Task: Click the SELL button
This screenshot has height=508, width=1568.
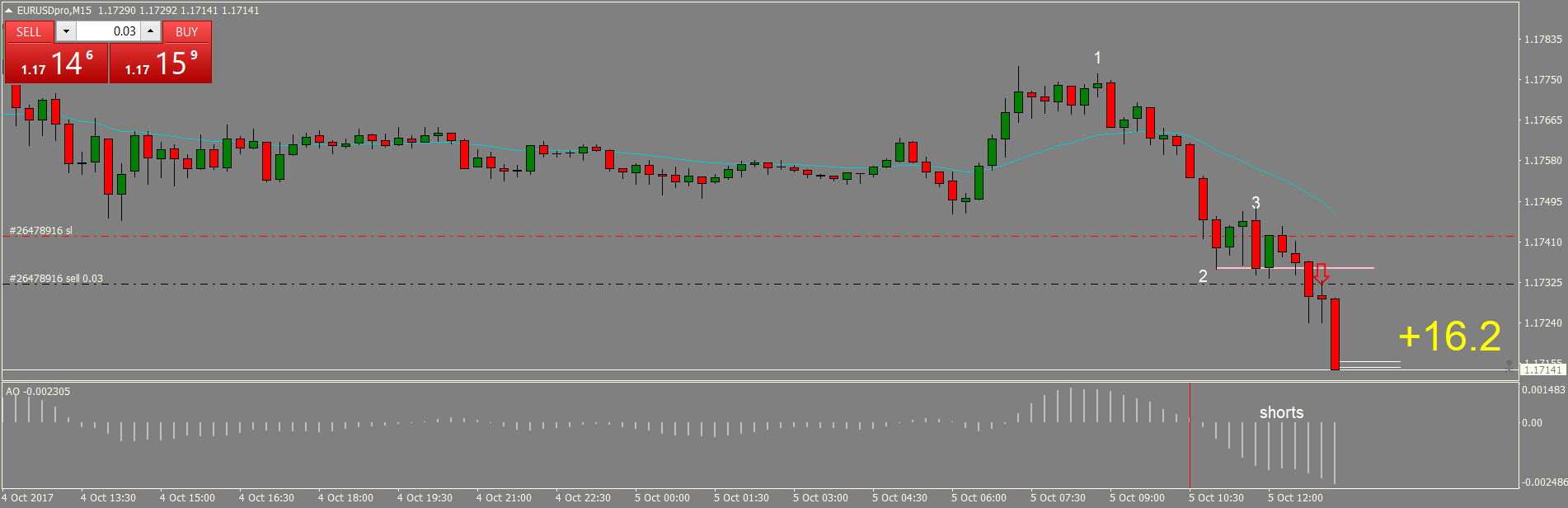Action: point(29,31)
